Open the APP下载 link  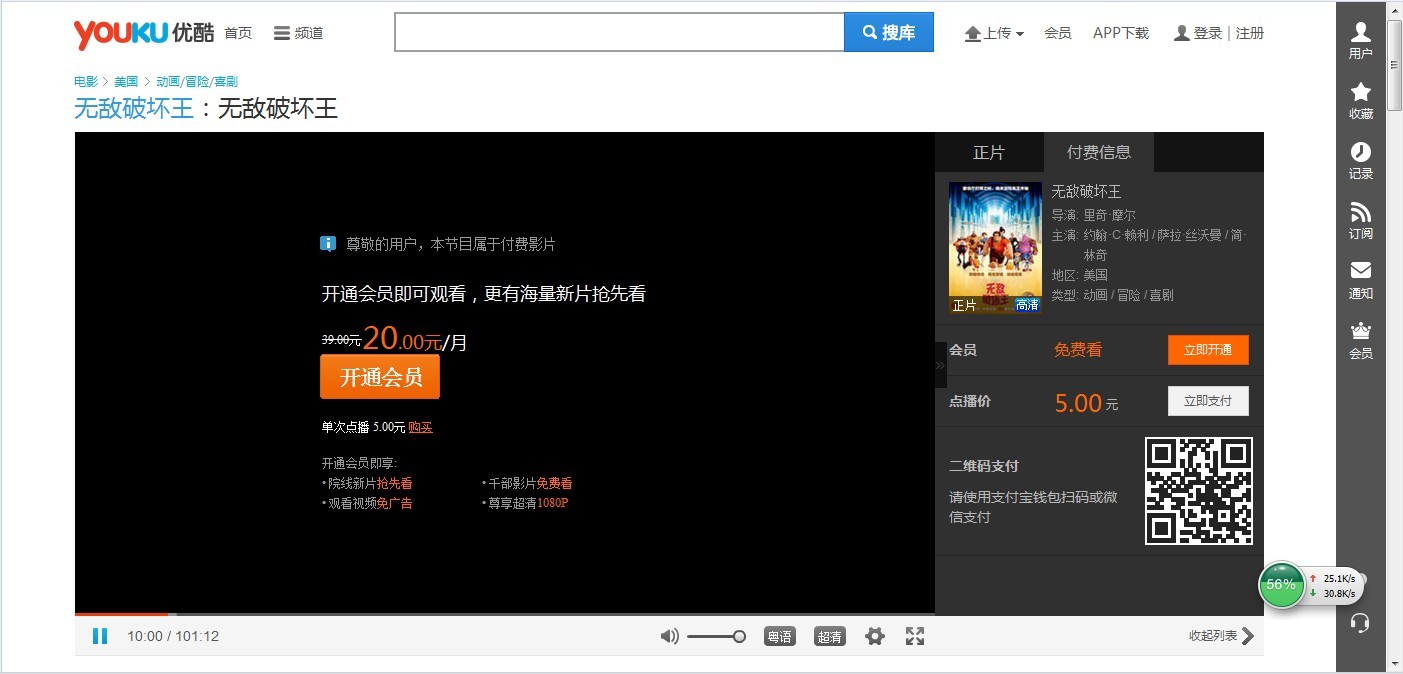click(1121, 33)
